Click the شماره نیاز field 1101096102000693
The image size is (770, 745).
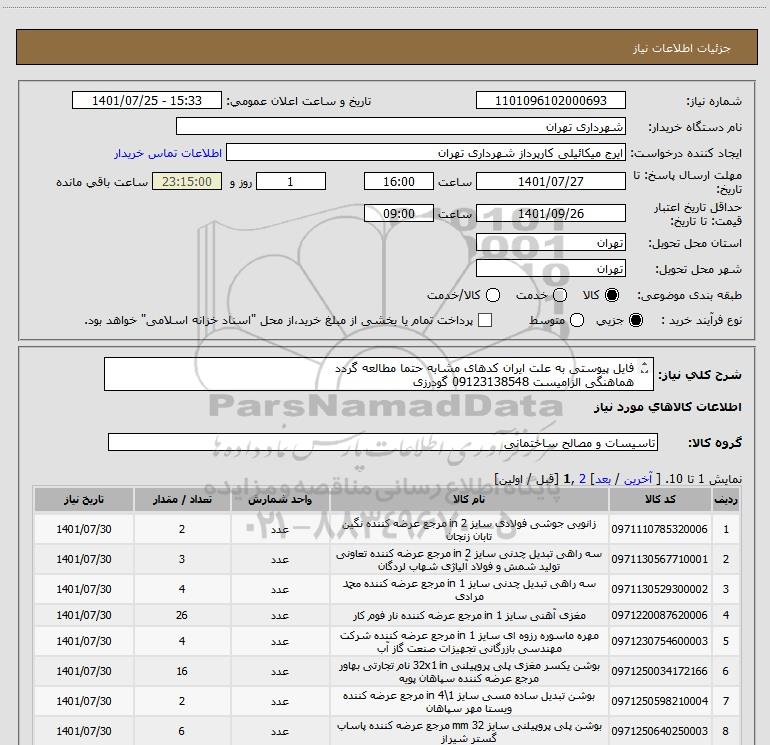coord(550,100)
